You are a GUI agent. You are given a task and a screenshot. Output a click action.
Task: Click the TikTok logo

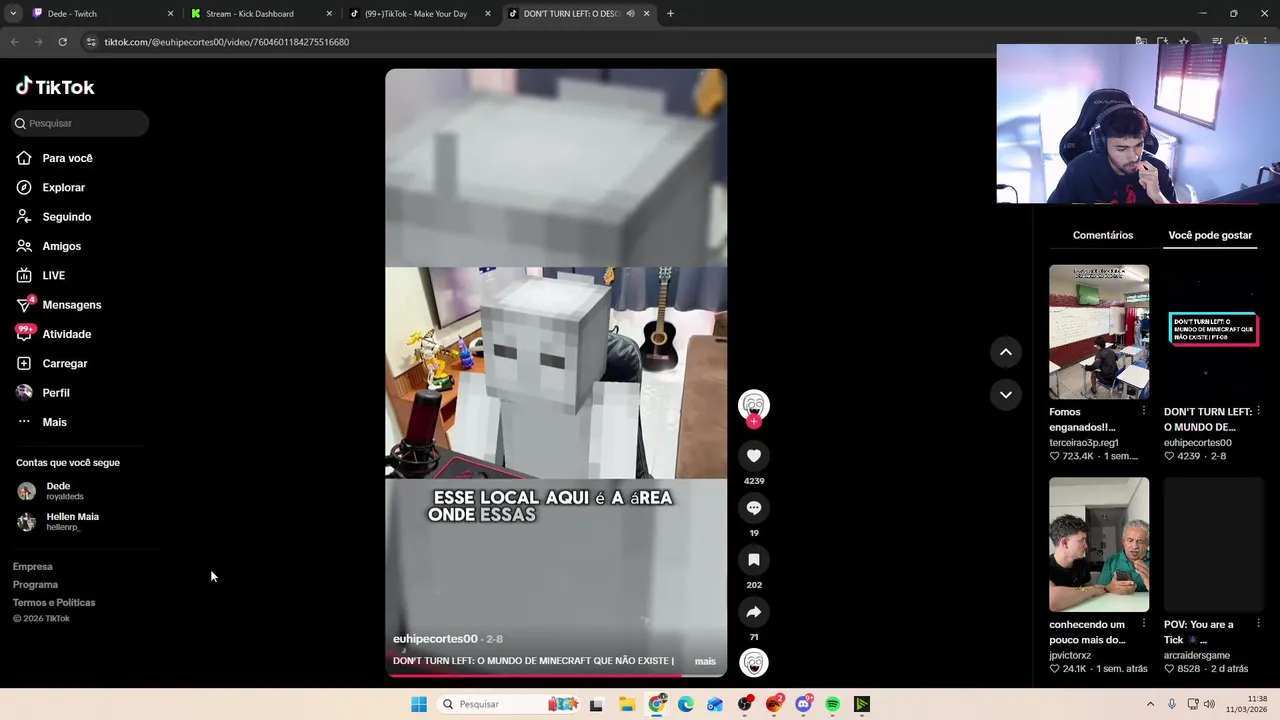tap(55, 87)
